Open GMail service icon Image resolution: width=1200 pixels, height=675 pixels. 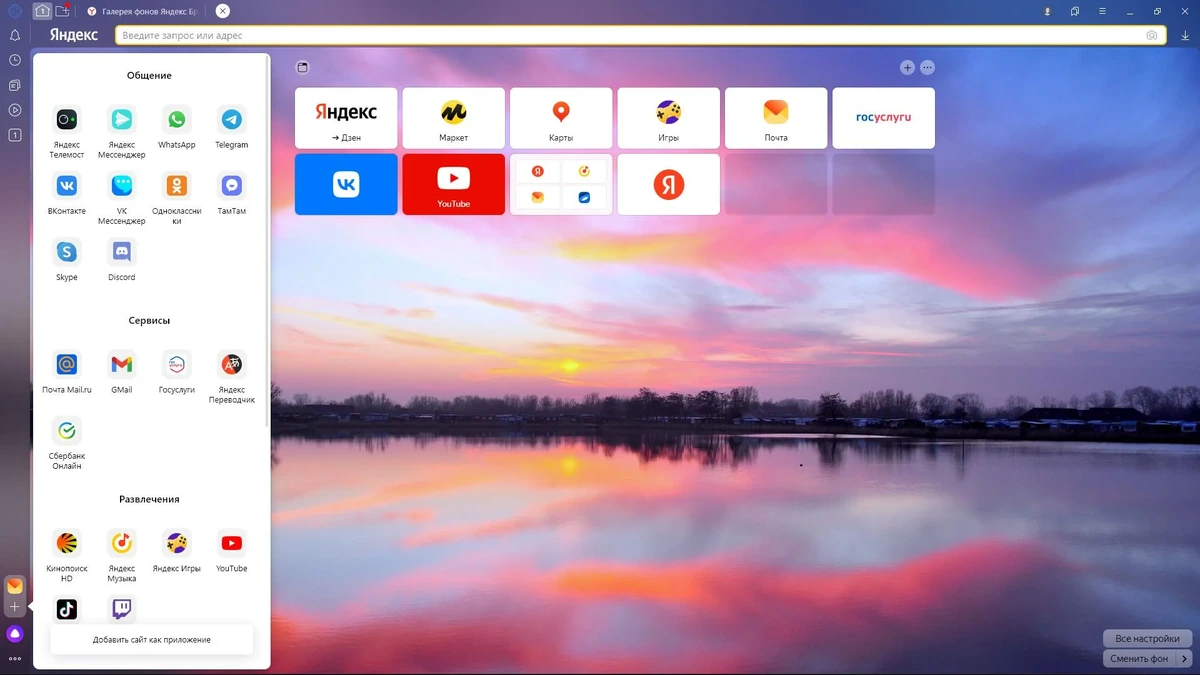click(122, 365)
